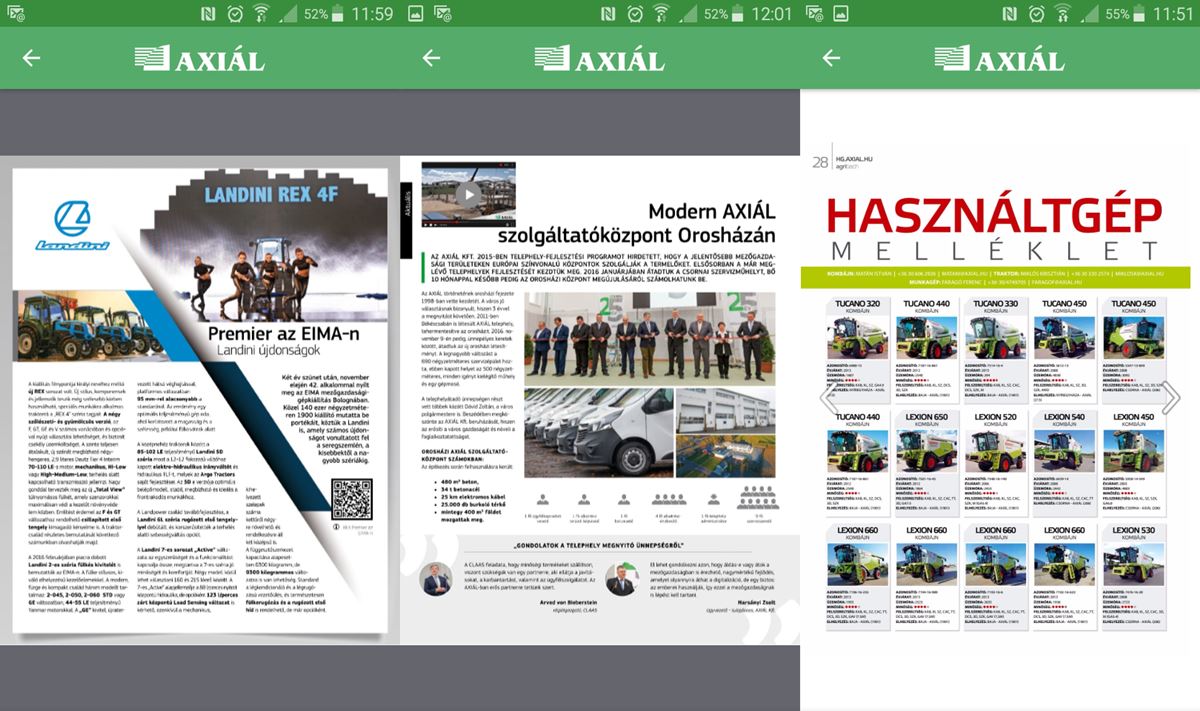Go back from the 12:01 Orosháza screen
1200x711 pixels.
tap(431, 58)
